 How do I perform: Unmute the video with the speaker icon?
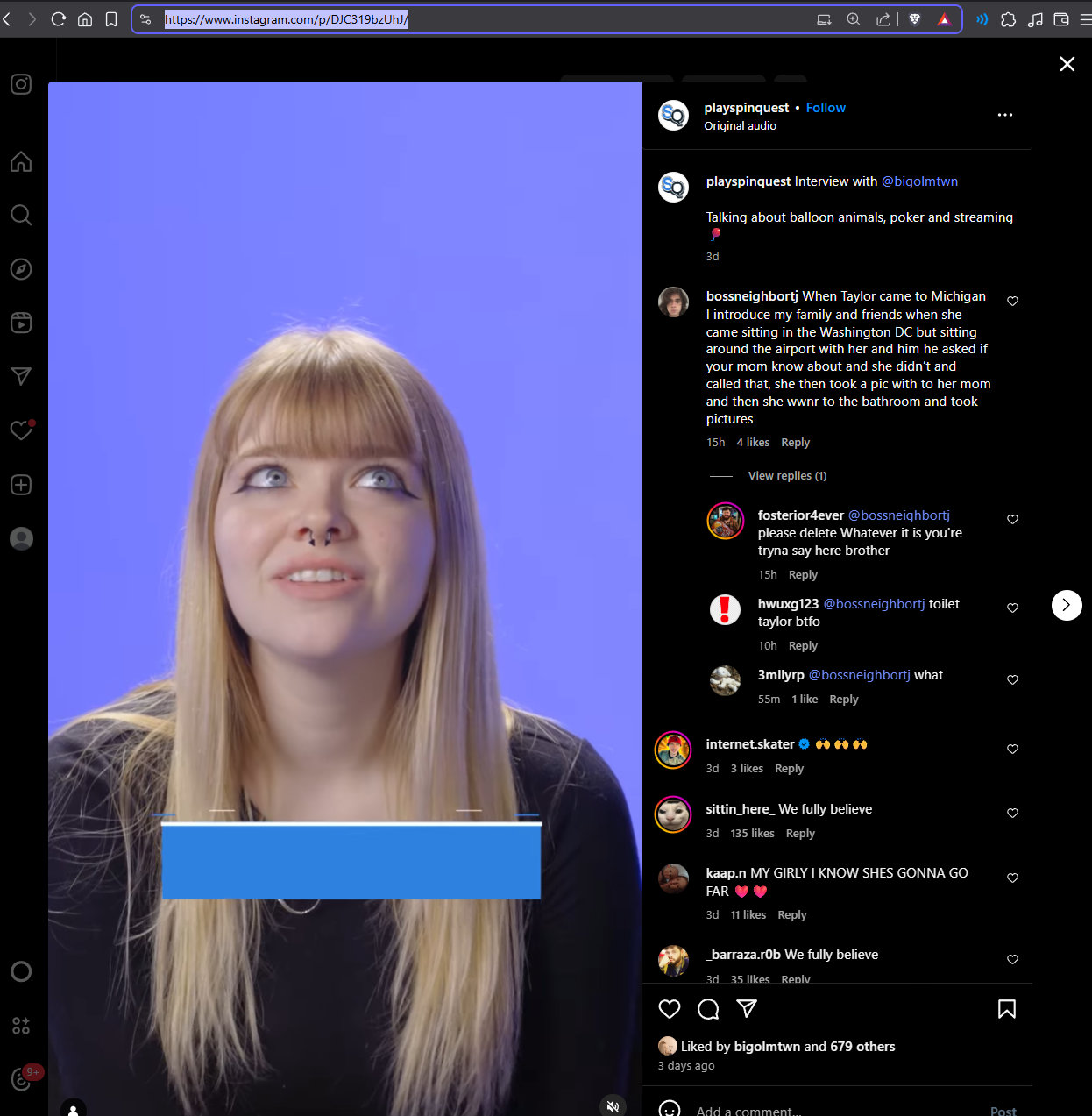pyautogui.click(x=613, y=1106)
